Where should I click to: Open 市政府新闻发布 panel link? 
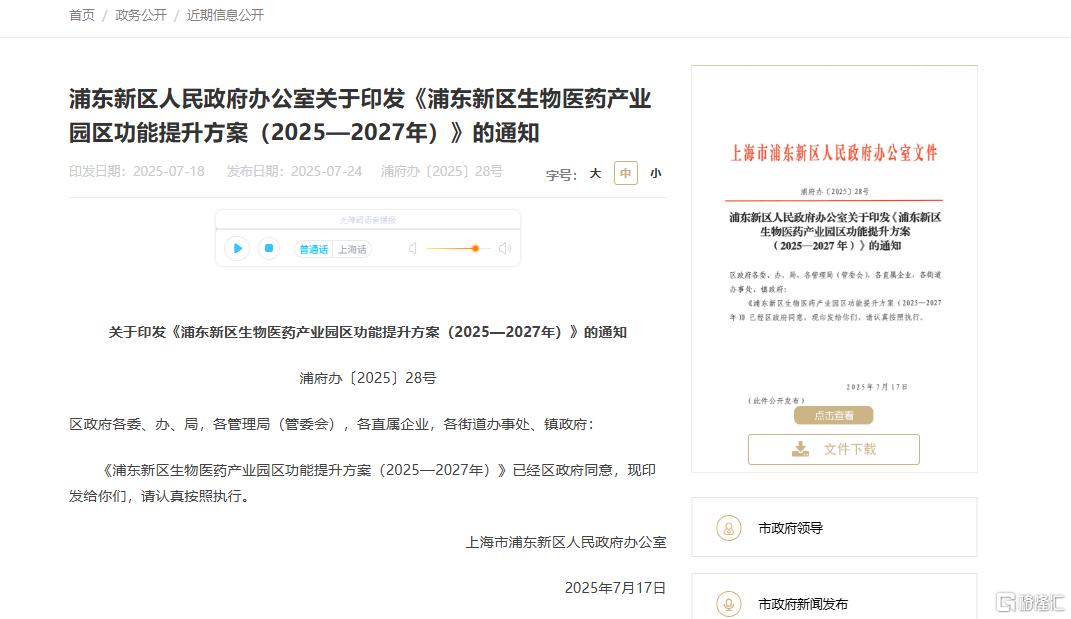834,596
